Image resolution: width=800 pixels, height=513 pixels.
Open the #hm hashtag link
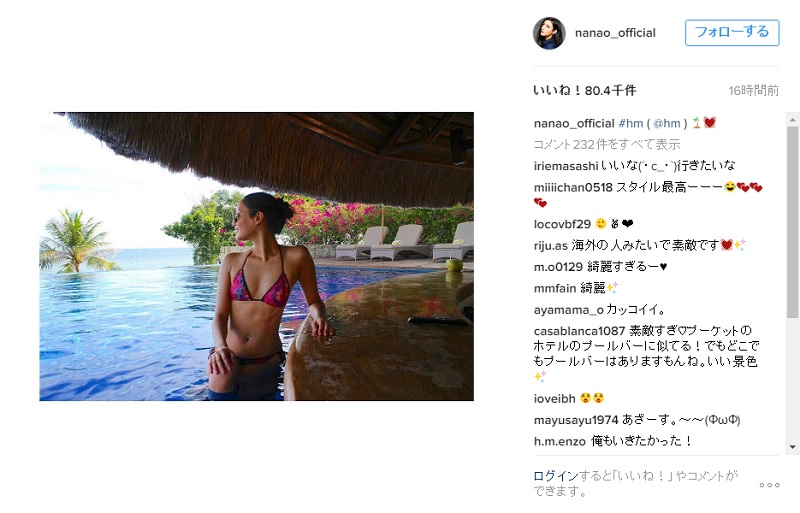pyautogui.click(x=631, y=124)
